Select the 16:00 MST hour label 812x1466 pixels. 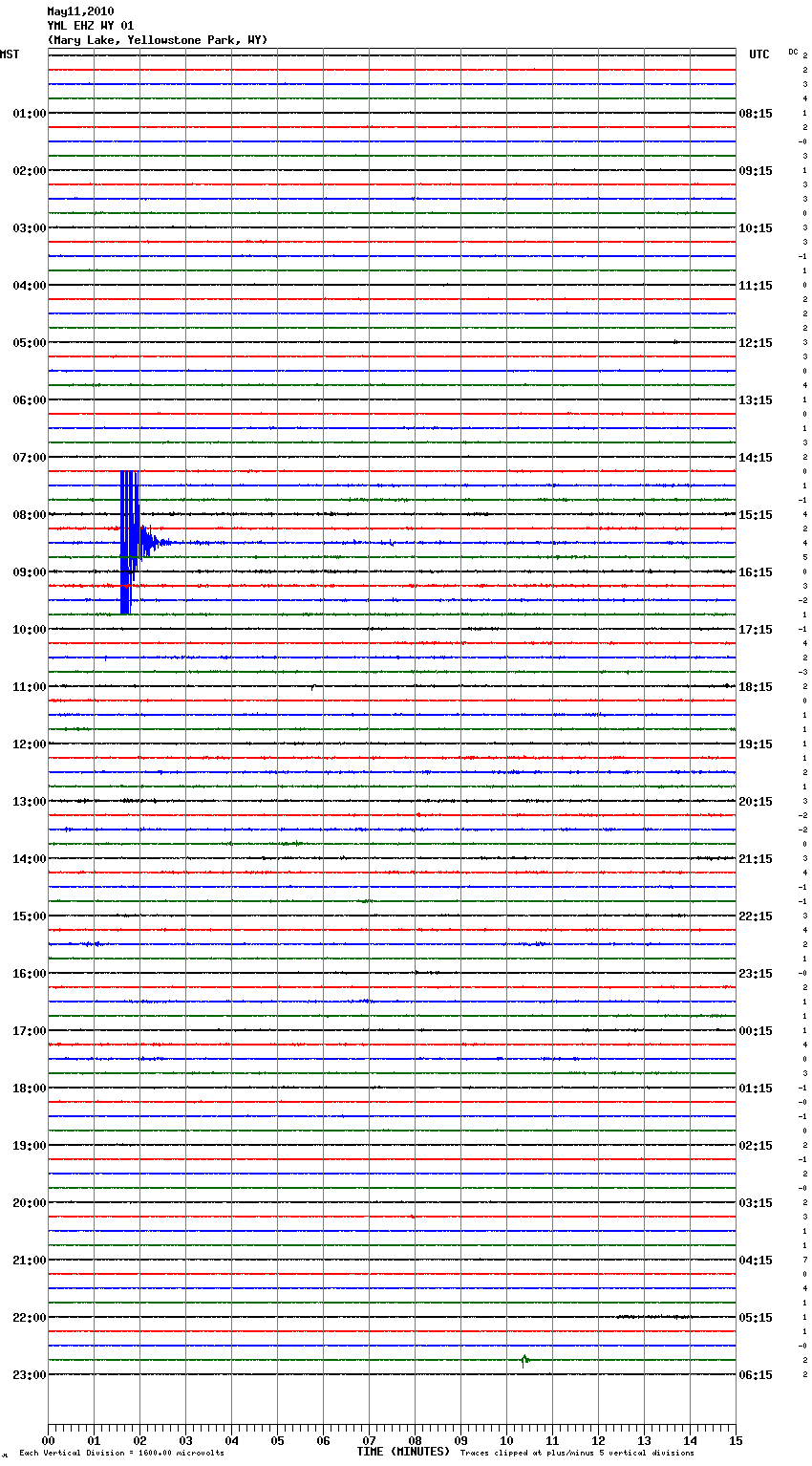[29, 973]
